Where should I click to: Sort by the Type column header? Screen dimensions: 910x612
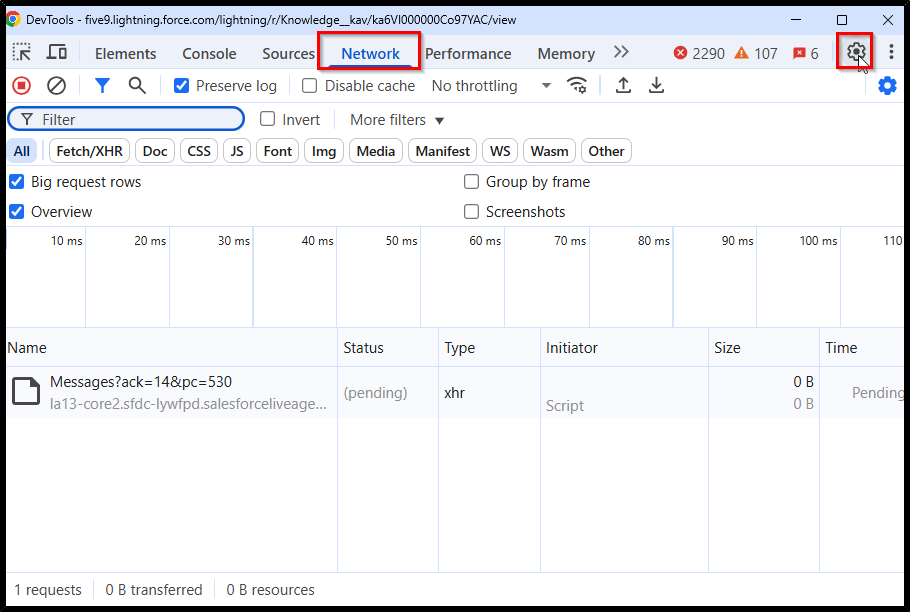pyautogui.click(x=489, y=347)
